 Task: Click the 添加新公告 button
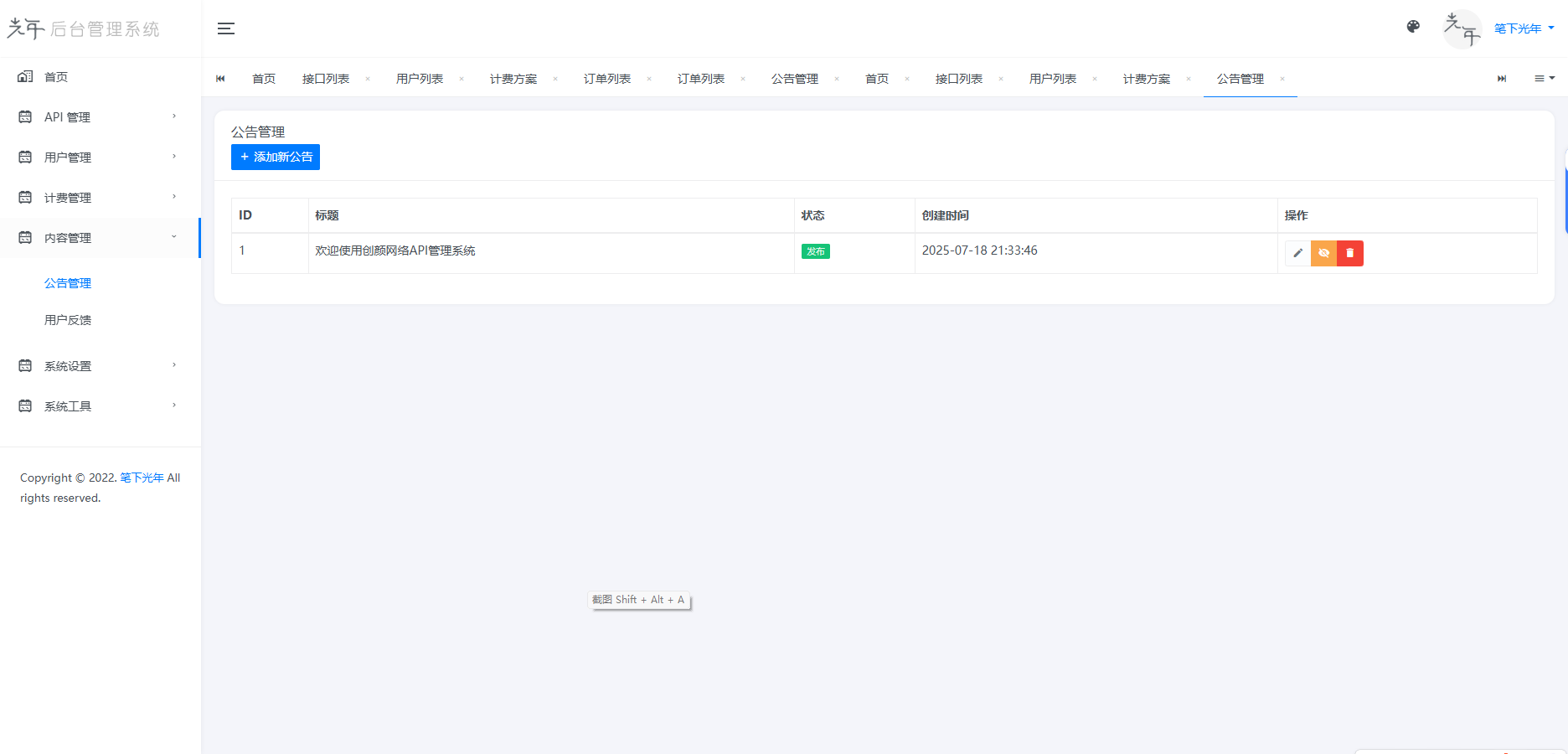[275, 157]
